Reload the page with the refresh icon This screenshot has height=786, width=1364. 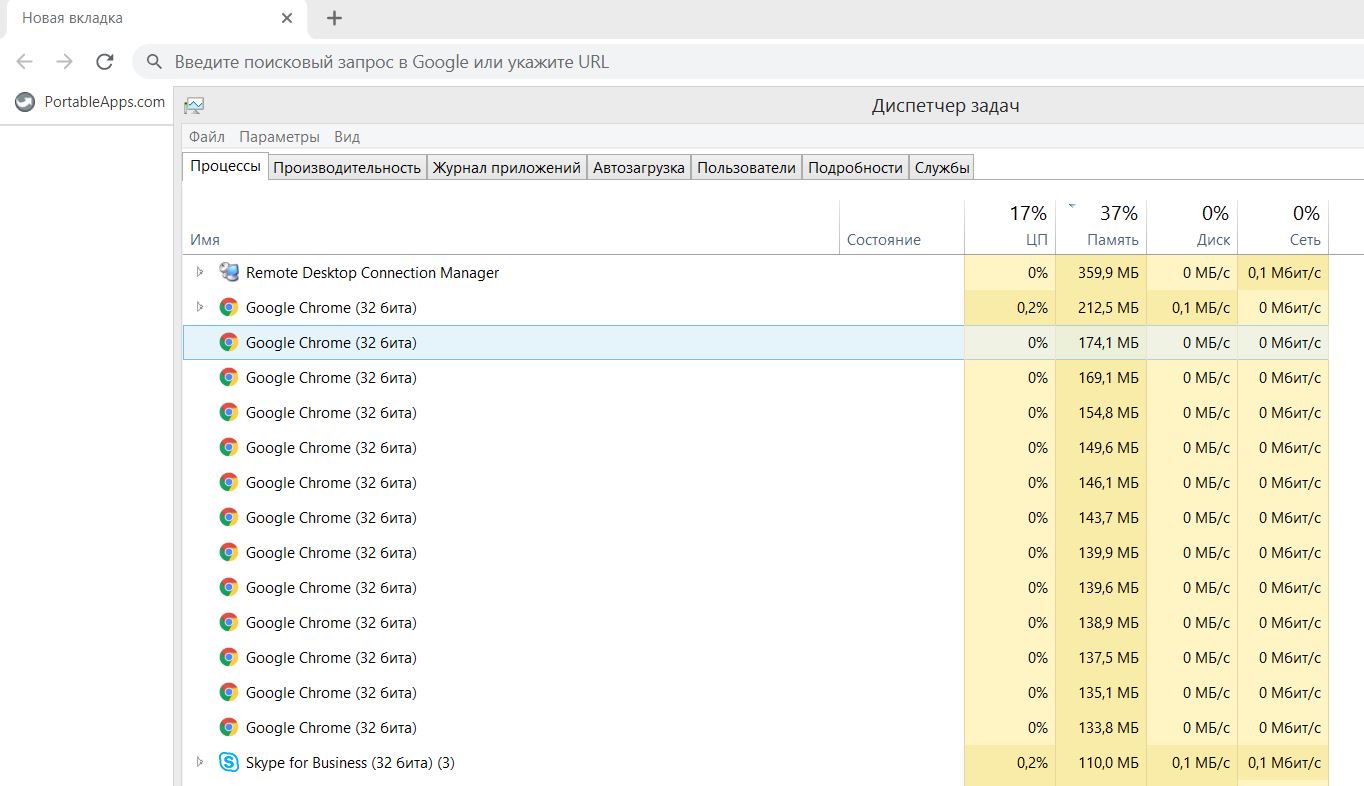105,62
